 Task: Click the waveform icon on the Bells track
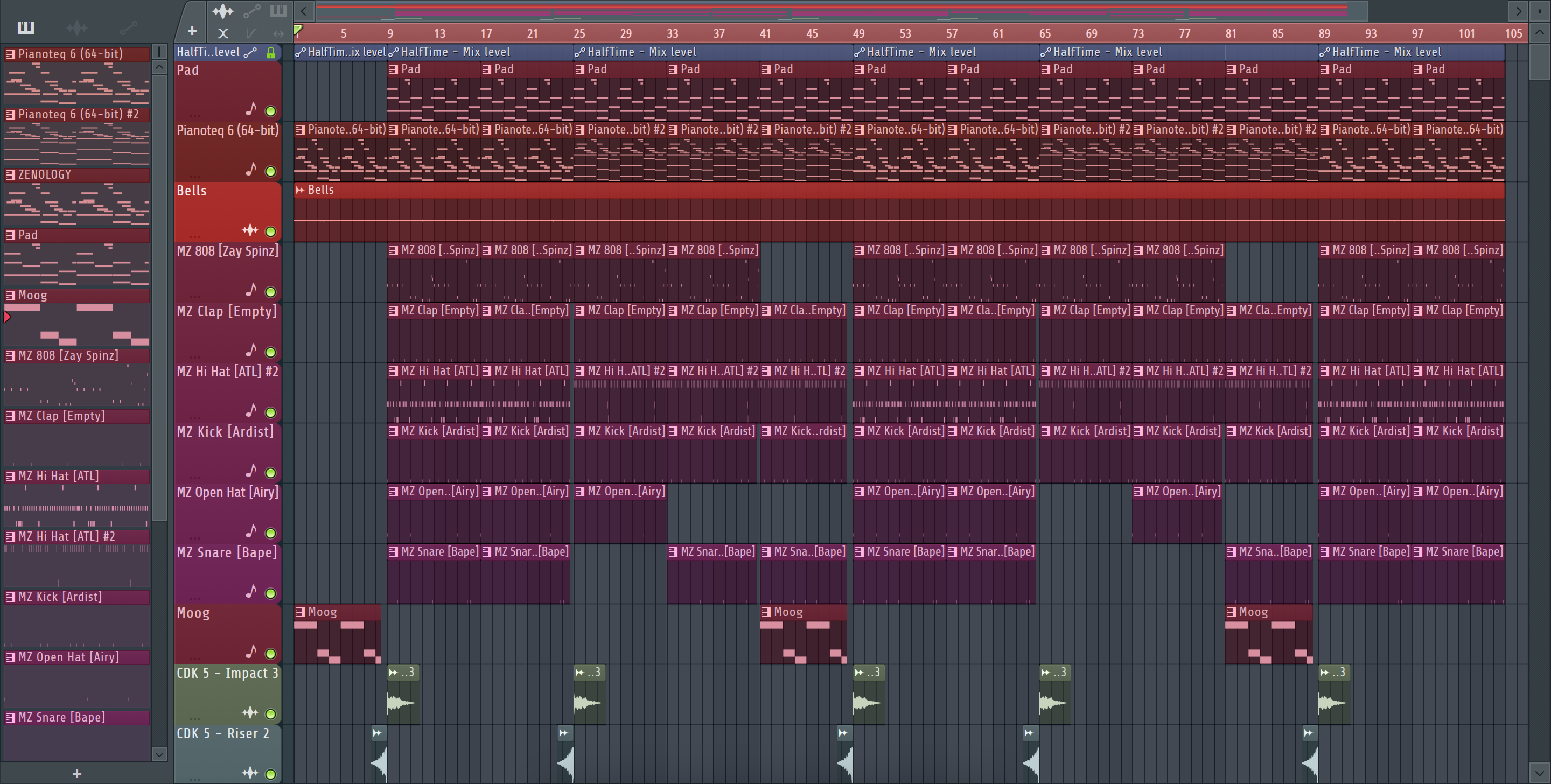pyautogui.click(x=250, y=230)
